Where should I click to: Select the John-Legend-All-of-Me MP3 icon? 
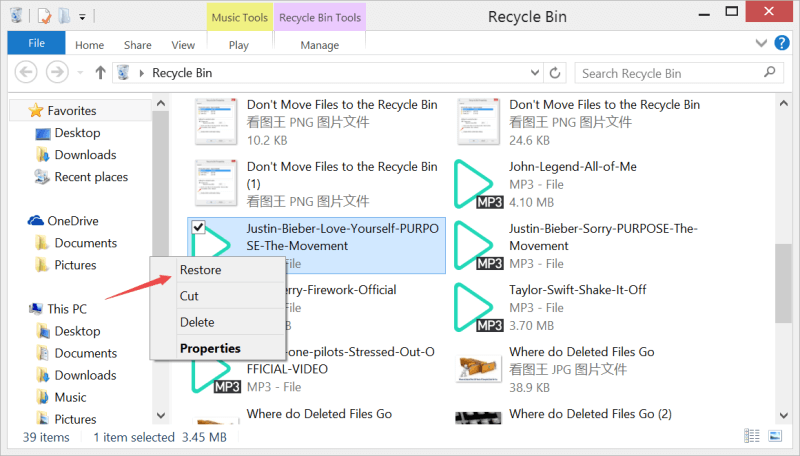pos(478,184)
